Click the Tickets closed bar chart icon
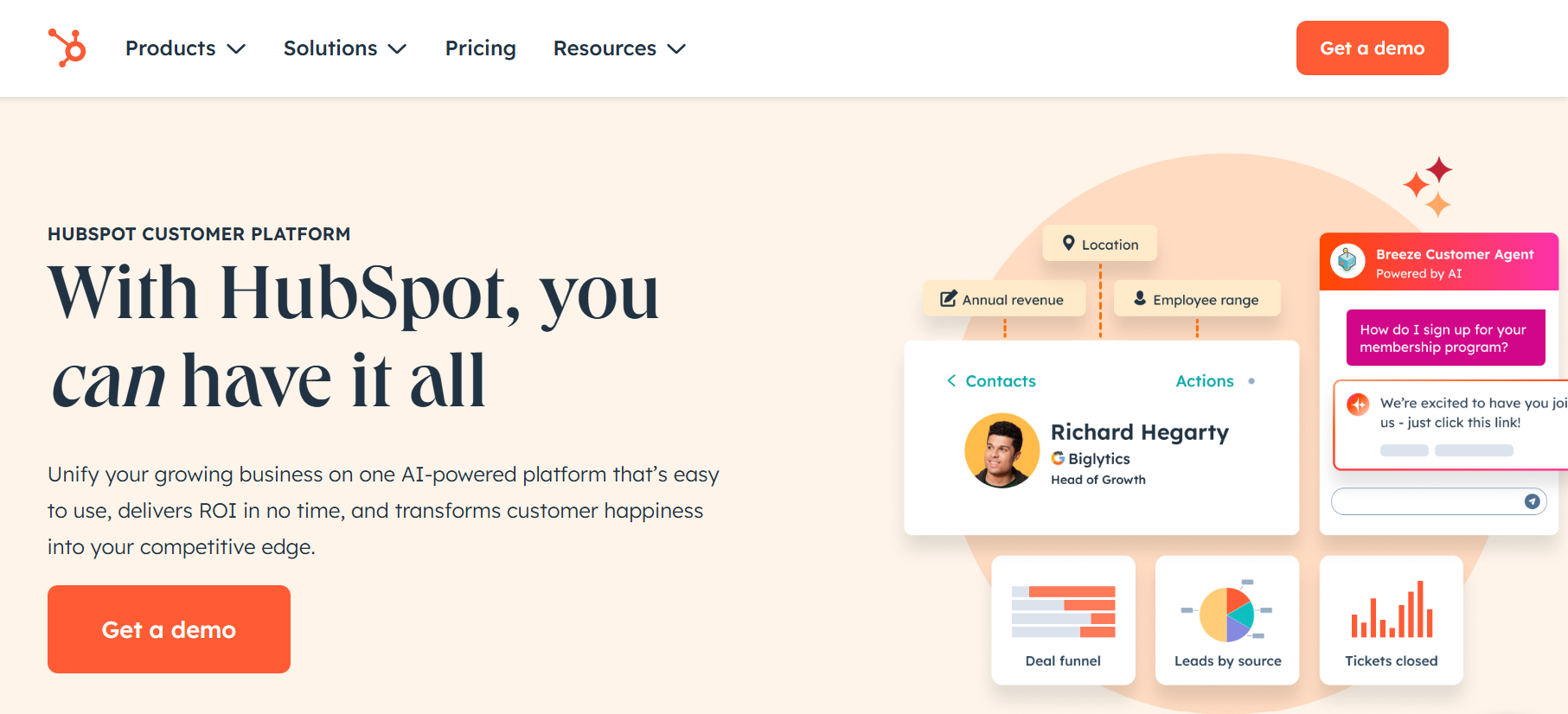Viewport: 1568px width, 714px height. [x=1392, y=609]
